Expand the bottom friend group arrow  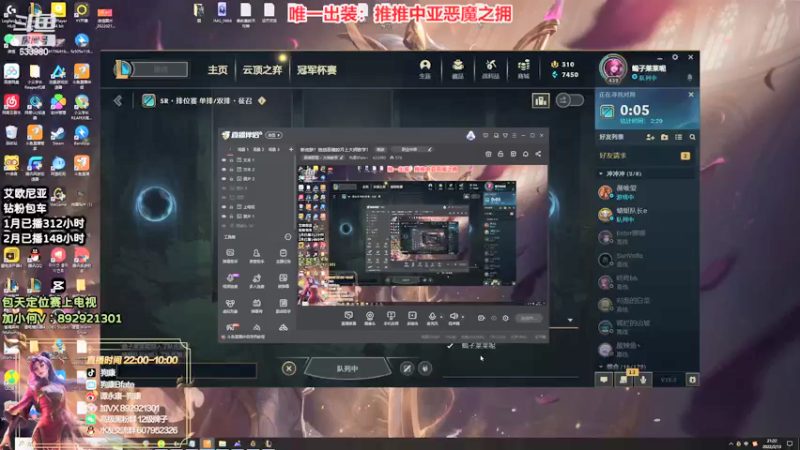pyautogui.click(x=601, y=366)
